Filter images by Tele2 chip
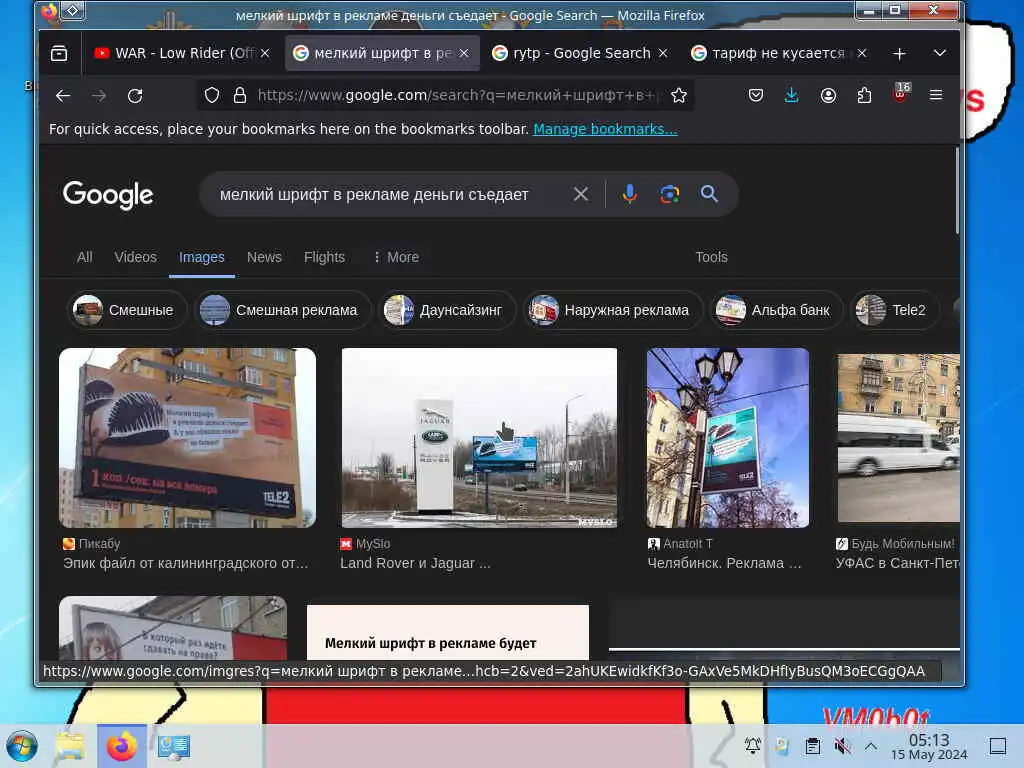 click(894, 310)
